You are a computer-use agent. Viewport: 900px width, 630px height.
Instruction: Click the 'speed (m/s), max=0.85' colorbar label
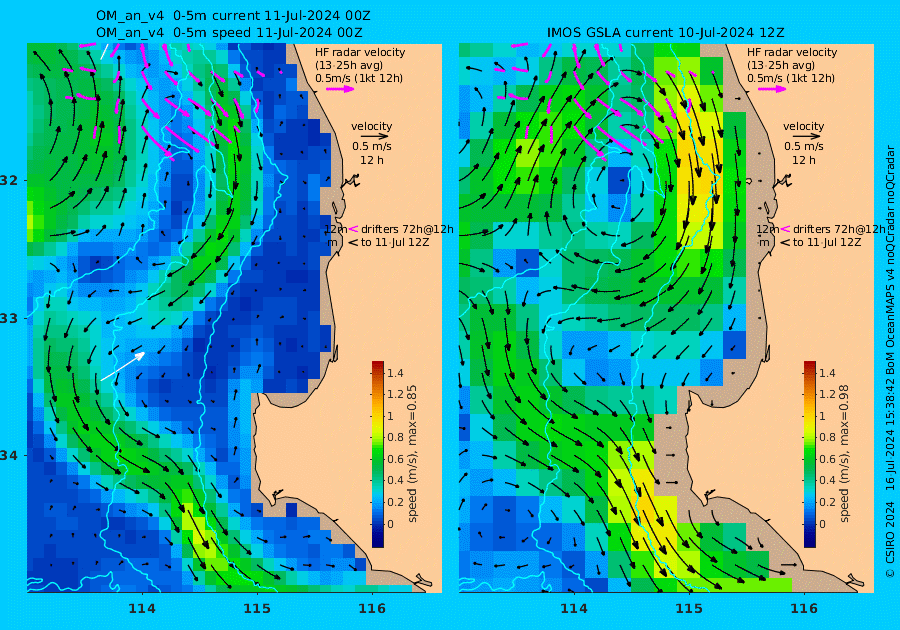(x=412, y=453)
